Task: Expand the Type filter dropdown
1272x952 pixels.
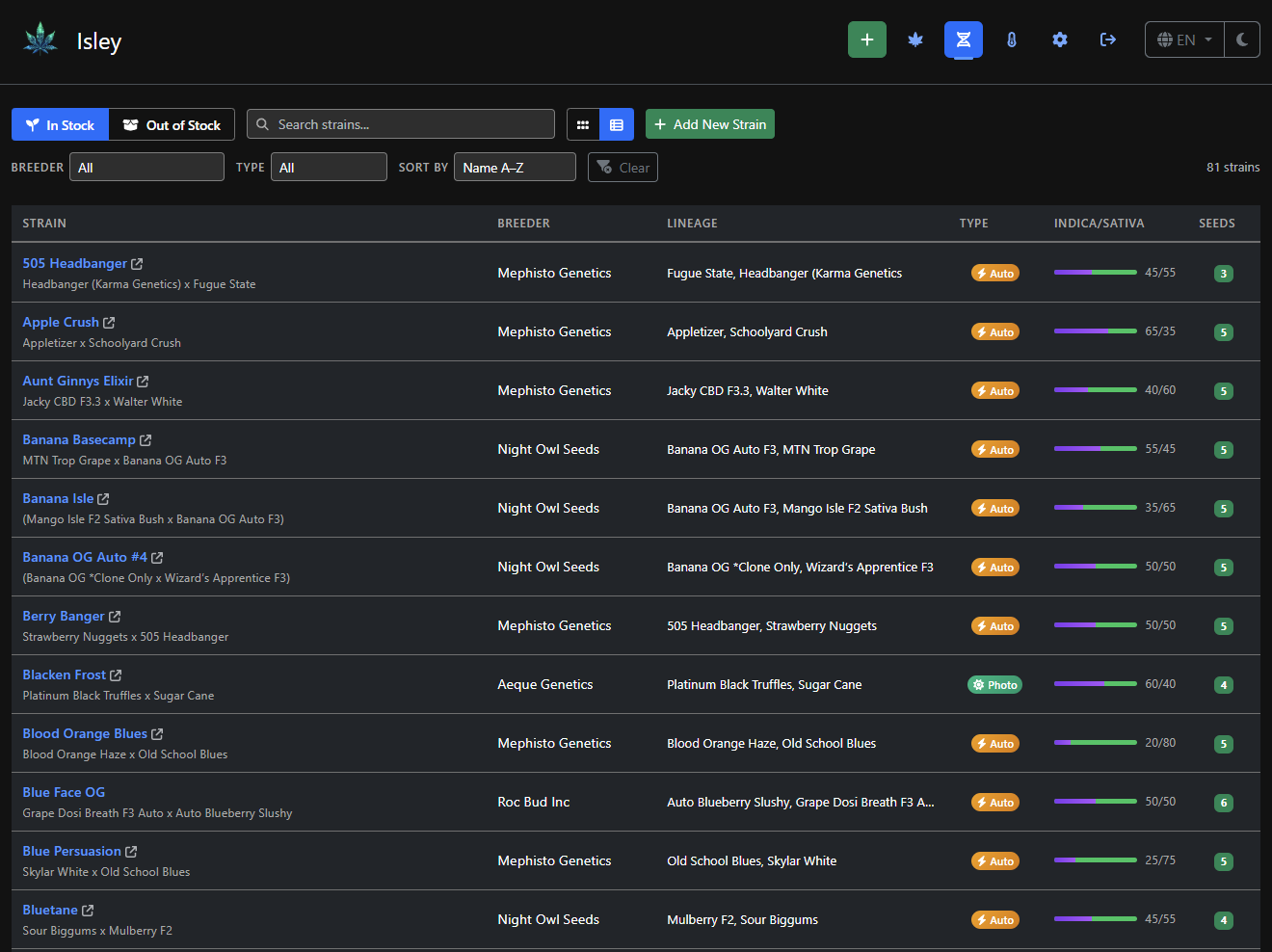Action: click(x=329, y=168)
